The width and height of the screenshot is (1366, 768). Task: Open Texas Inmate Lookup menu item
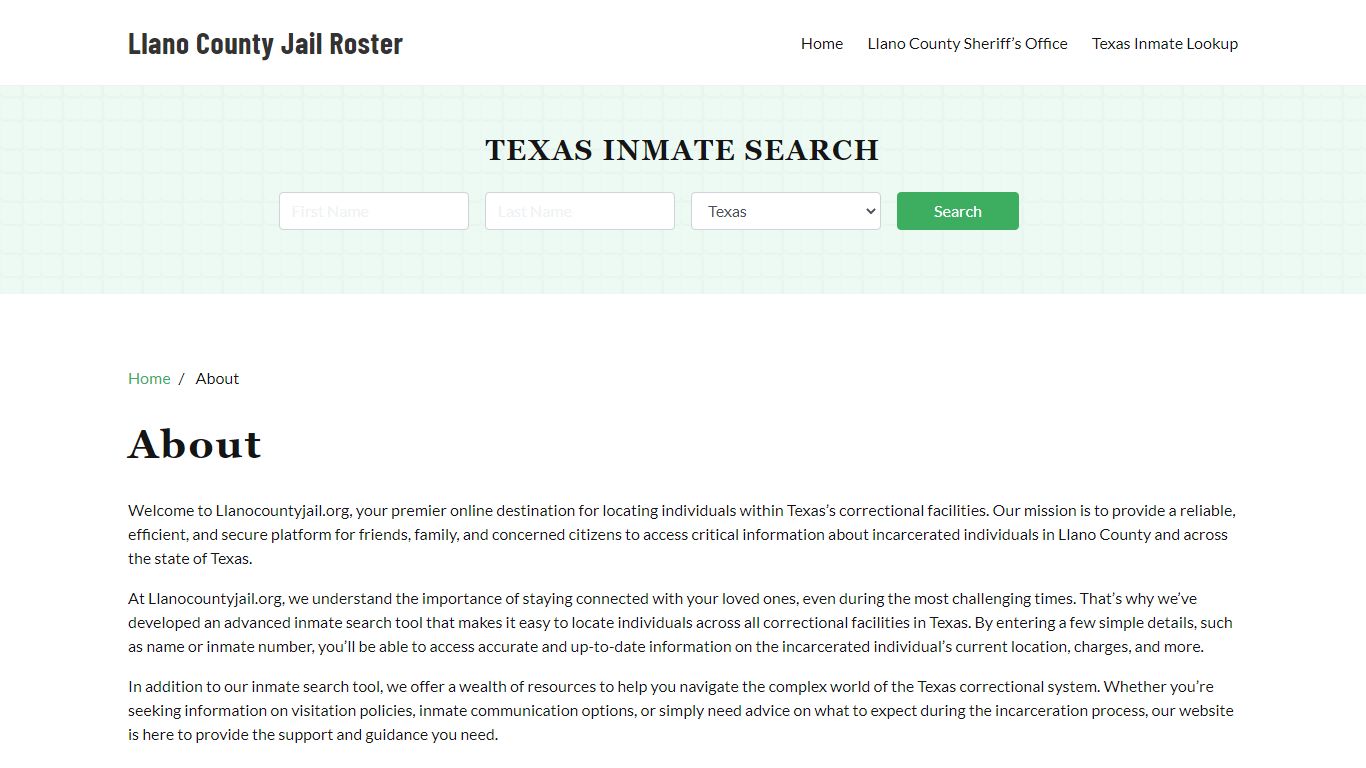[x=1165, y=43]
